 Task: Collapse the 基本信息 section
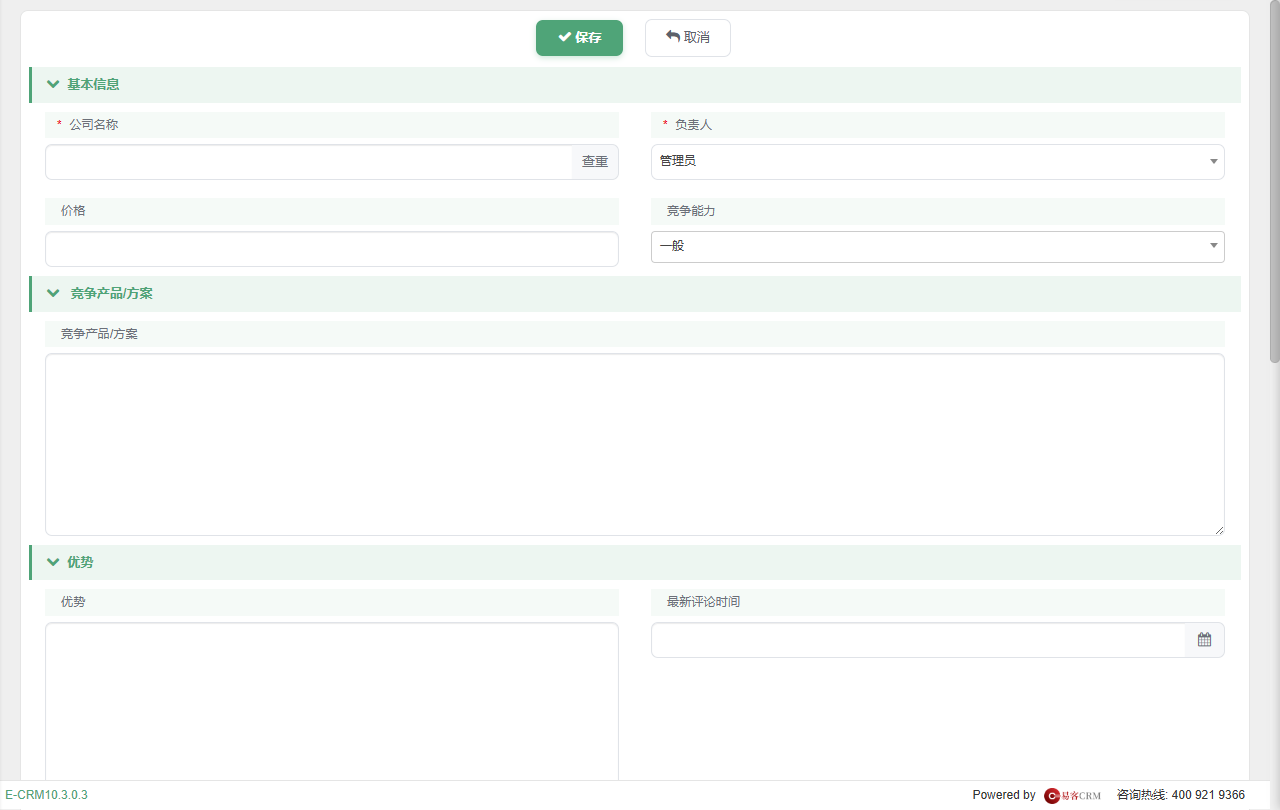[53, 85]
